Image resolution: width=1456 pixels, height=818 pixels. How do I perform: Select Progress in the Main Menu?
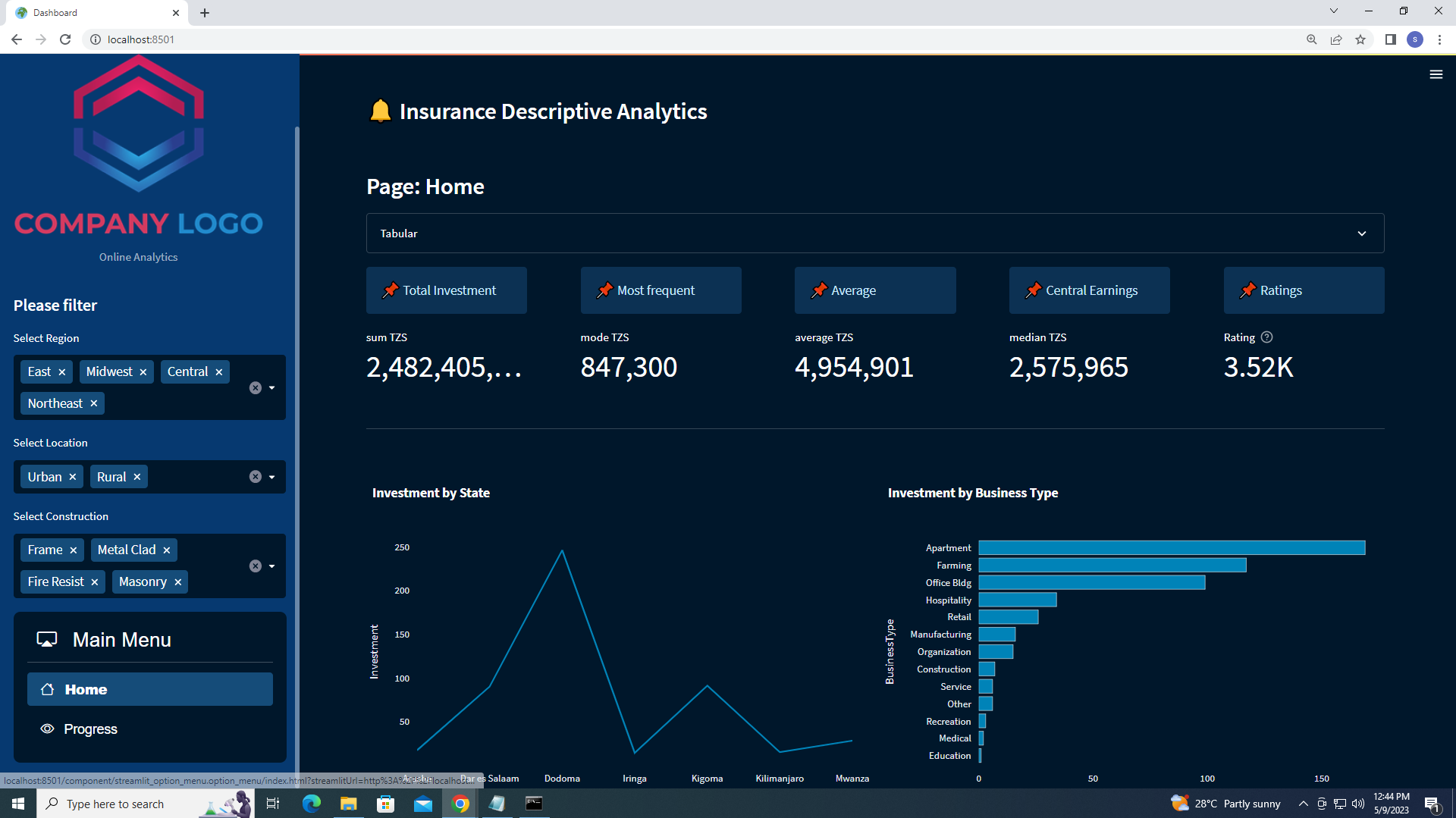point(90,729)
